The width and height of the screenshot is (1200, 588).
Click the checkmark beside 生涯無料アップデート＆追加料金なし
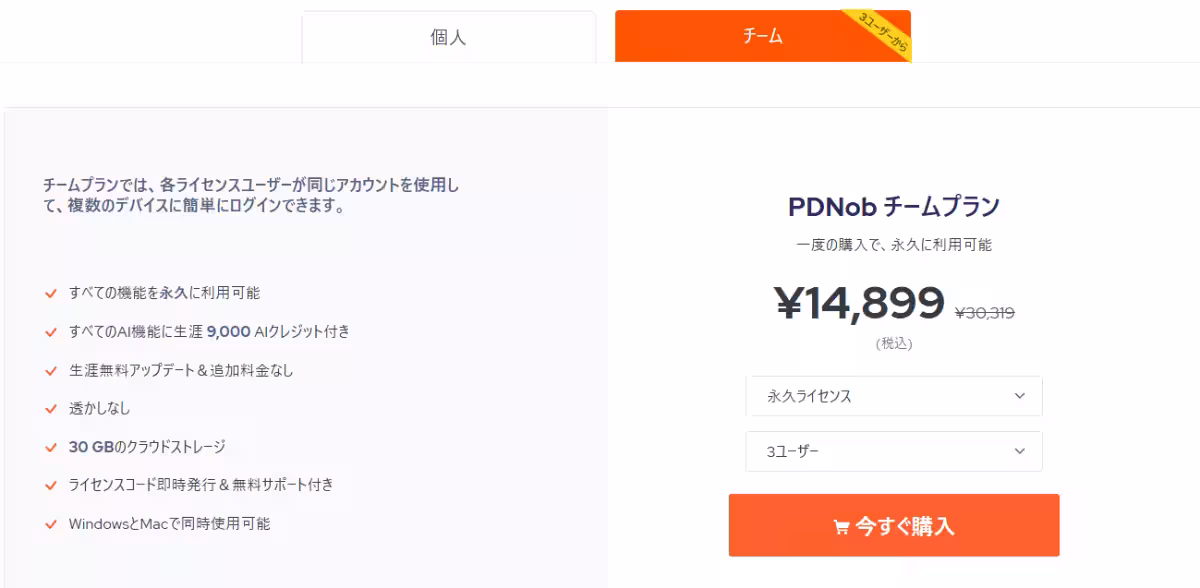tap(50, 370)
